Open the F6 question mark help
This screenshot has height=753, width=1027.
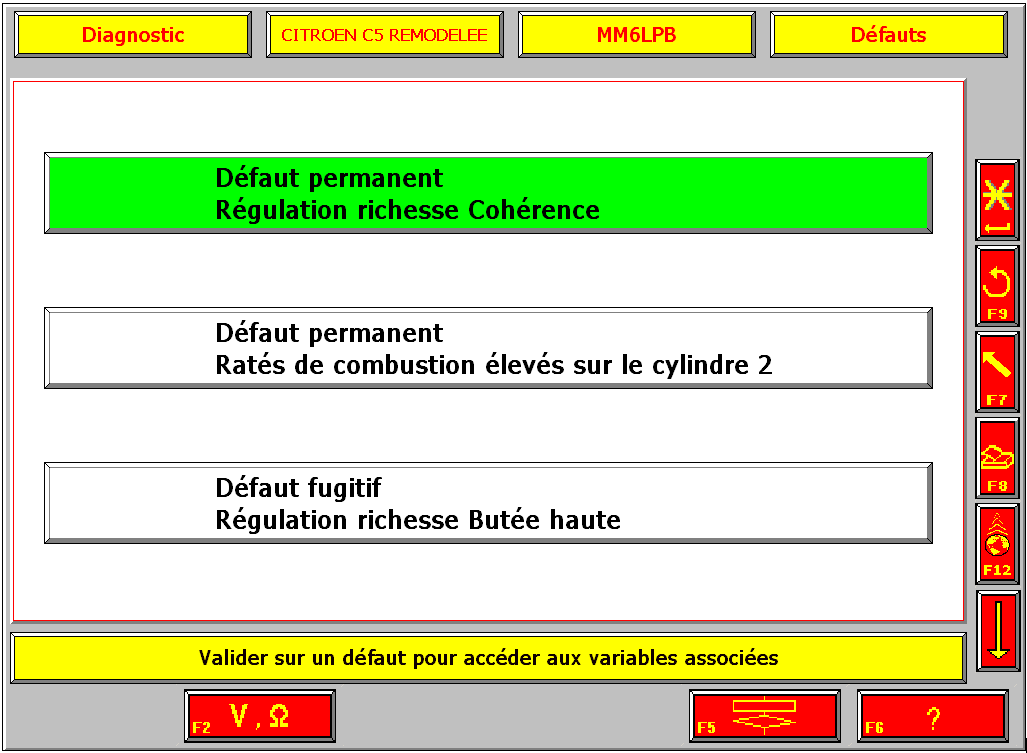click(x=932, y=716)
